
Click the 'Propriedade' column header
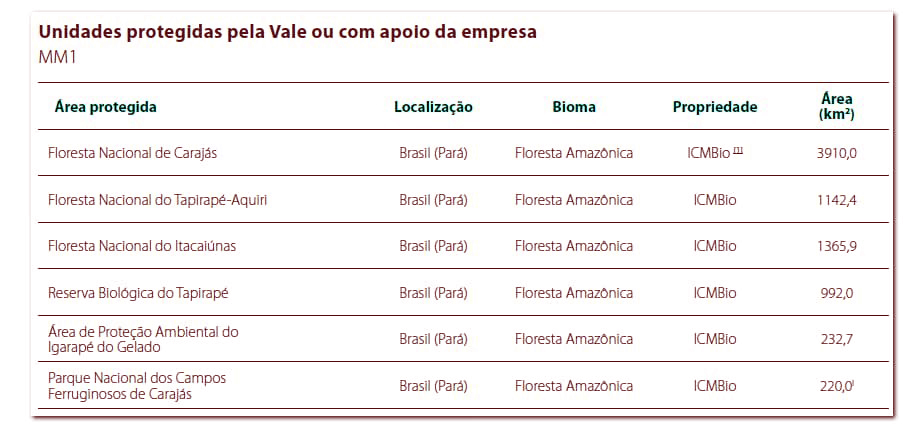coord(714,107)
